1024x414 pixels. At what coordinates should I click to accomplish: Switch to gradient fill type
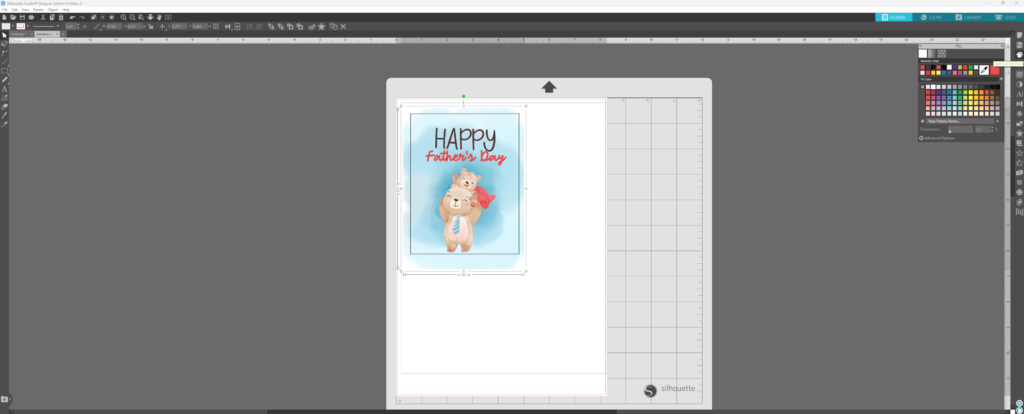pyautogui.click(x=933, y=53)
